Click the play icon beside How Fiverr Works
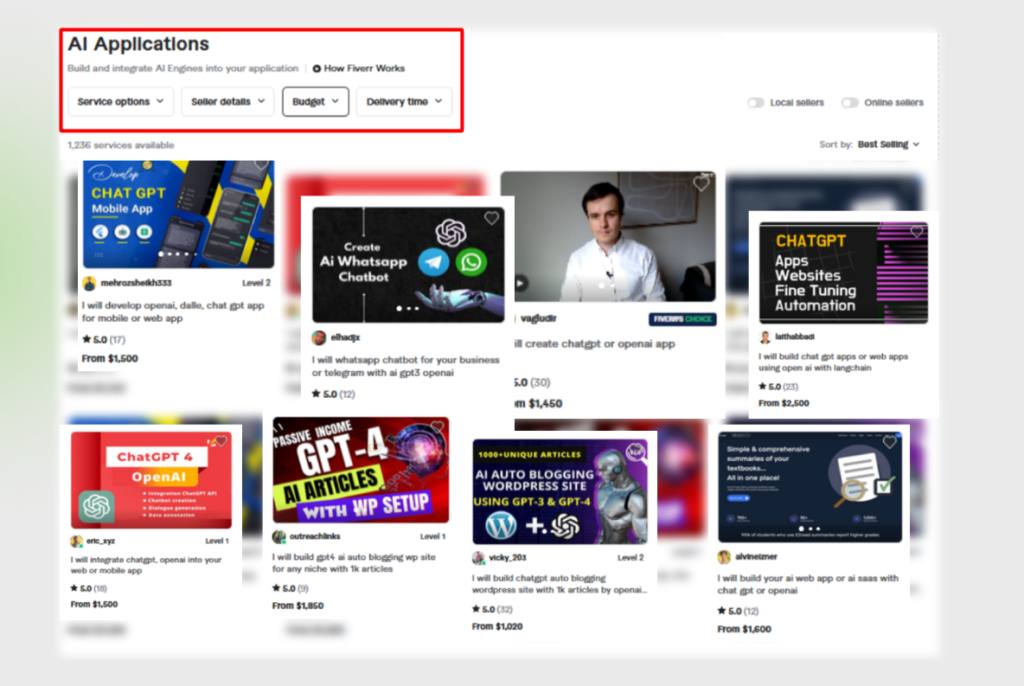This screenshot has height=686, width=1024. point(317,69)
